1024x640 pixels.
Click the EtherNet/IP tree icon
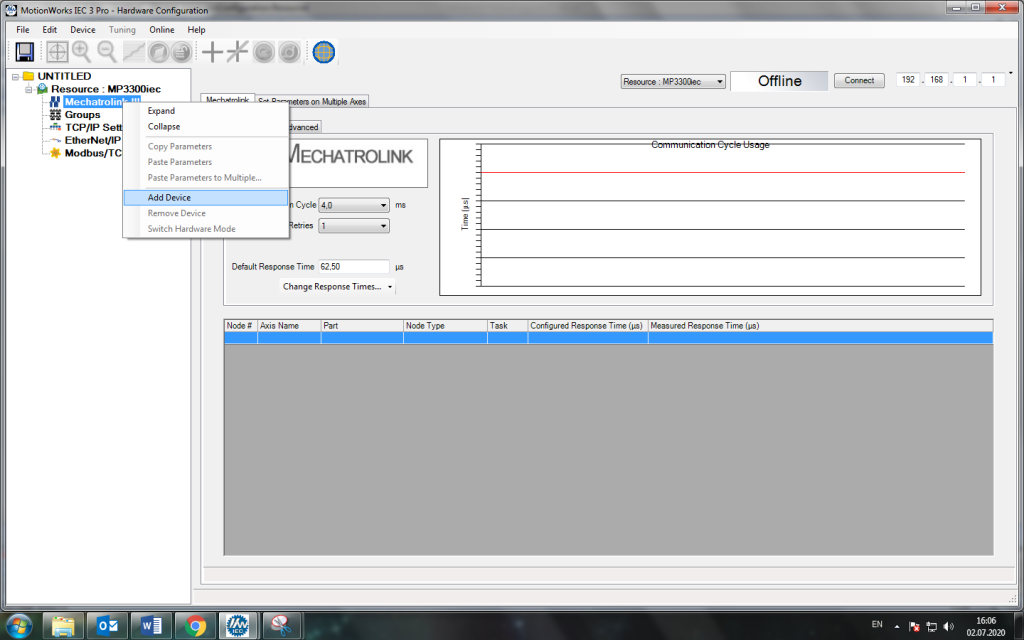(x=55, y=140)
